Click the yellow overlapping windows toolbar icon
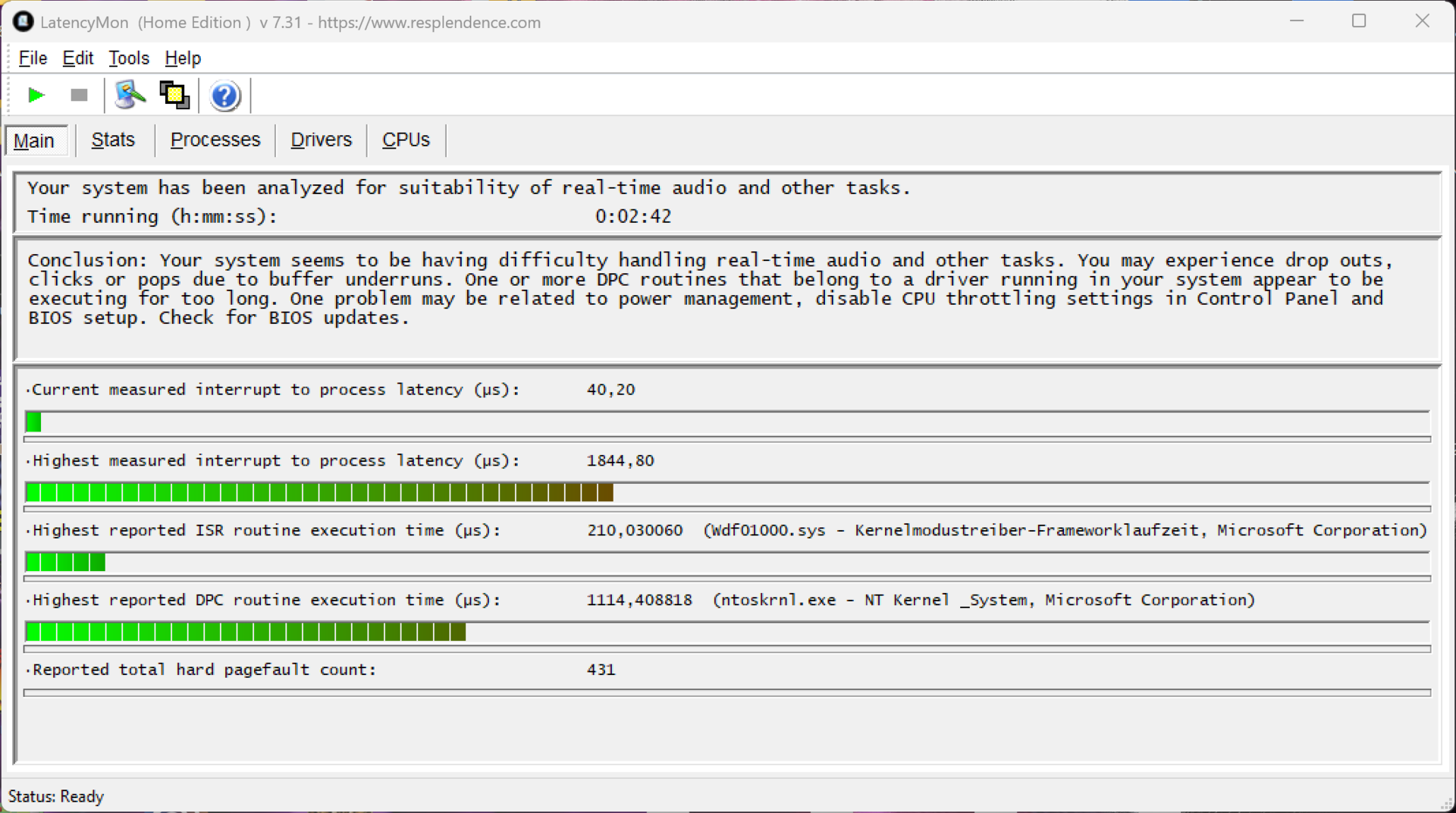1456x813 pixels. 174,95
